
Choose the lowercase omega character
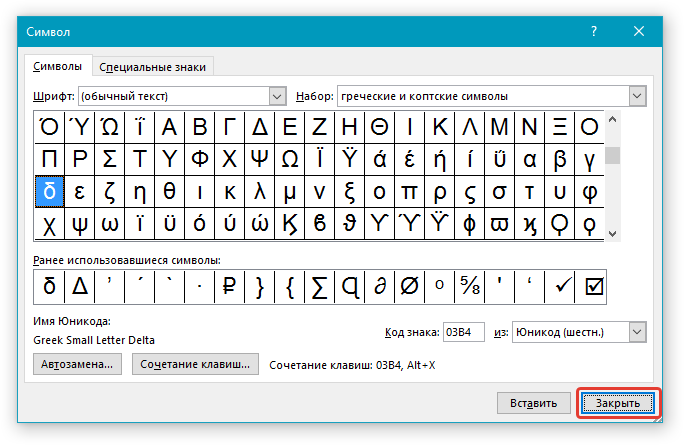click(109, 224)
